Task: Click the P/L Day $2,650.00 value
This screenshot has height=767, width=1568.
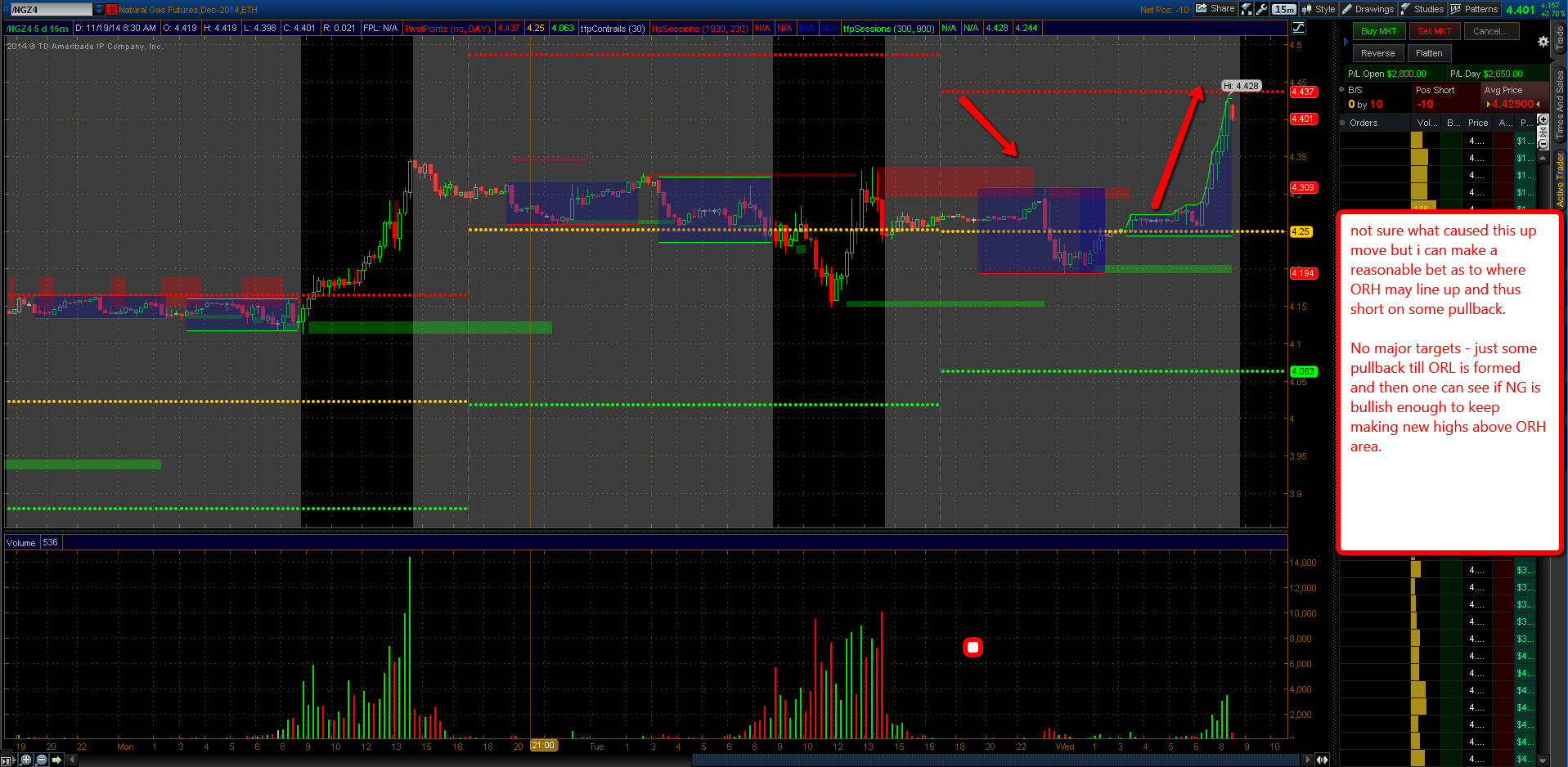Action: (1503, 74)
